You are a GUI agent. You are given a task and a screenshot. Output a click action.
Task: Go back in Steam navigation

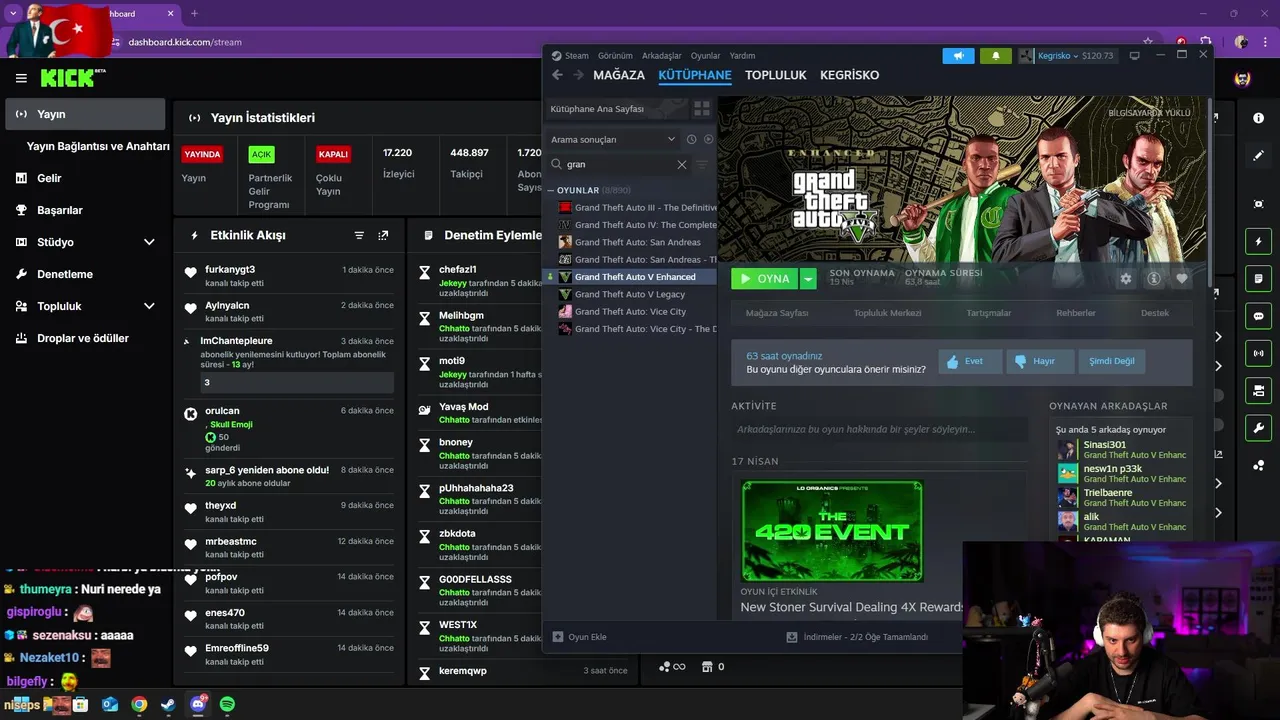557,75
